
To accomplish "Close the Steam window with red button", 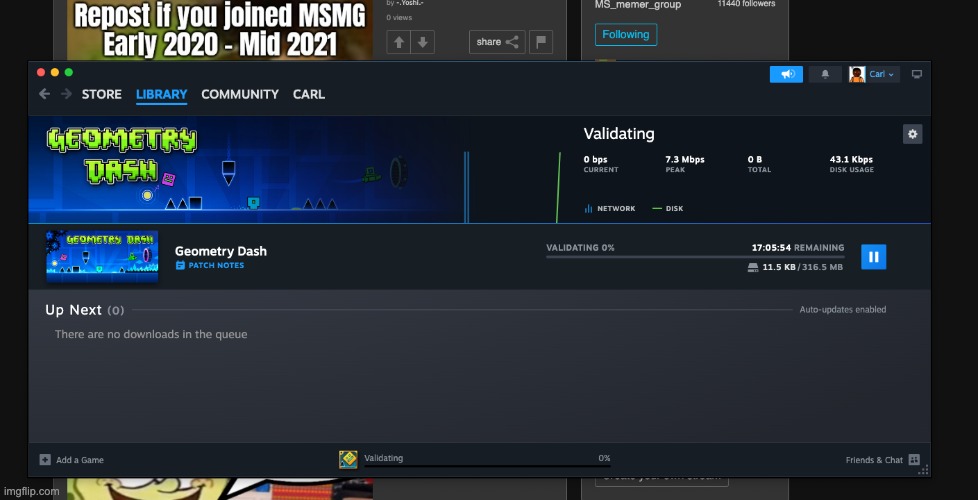I will point(41,72).
